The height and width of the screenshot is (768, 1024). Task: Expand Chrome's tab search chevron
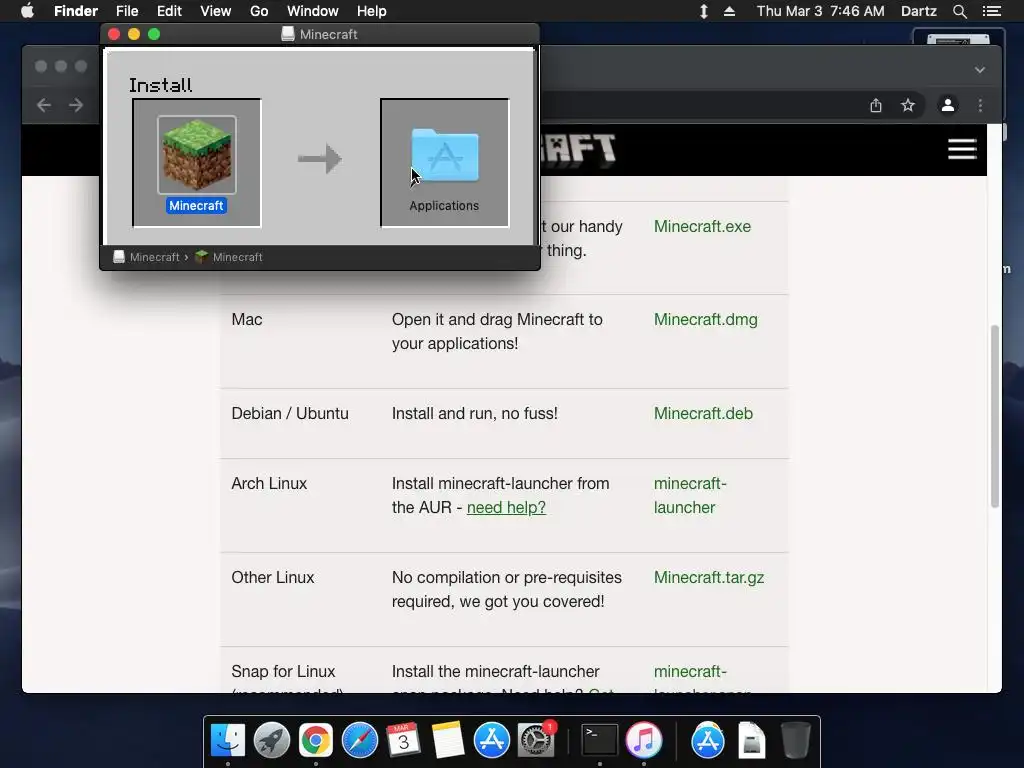980,70
